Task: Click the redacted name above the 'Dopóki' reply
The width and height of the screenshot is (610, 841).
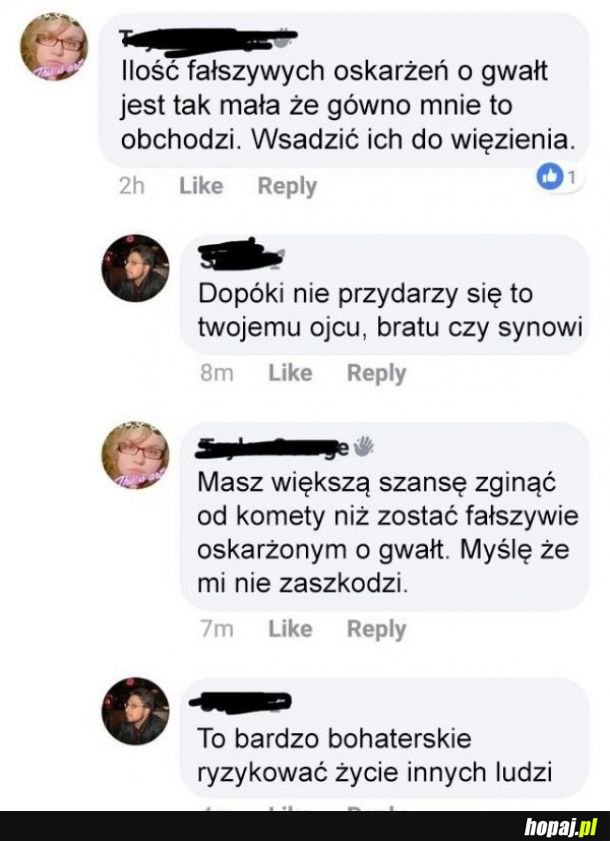Action: tap(240, 254)
